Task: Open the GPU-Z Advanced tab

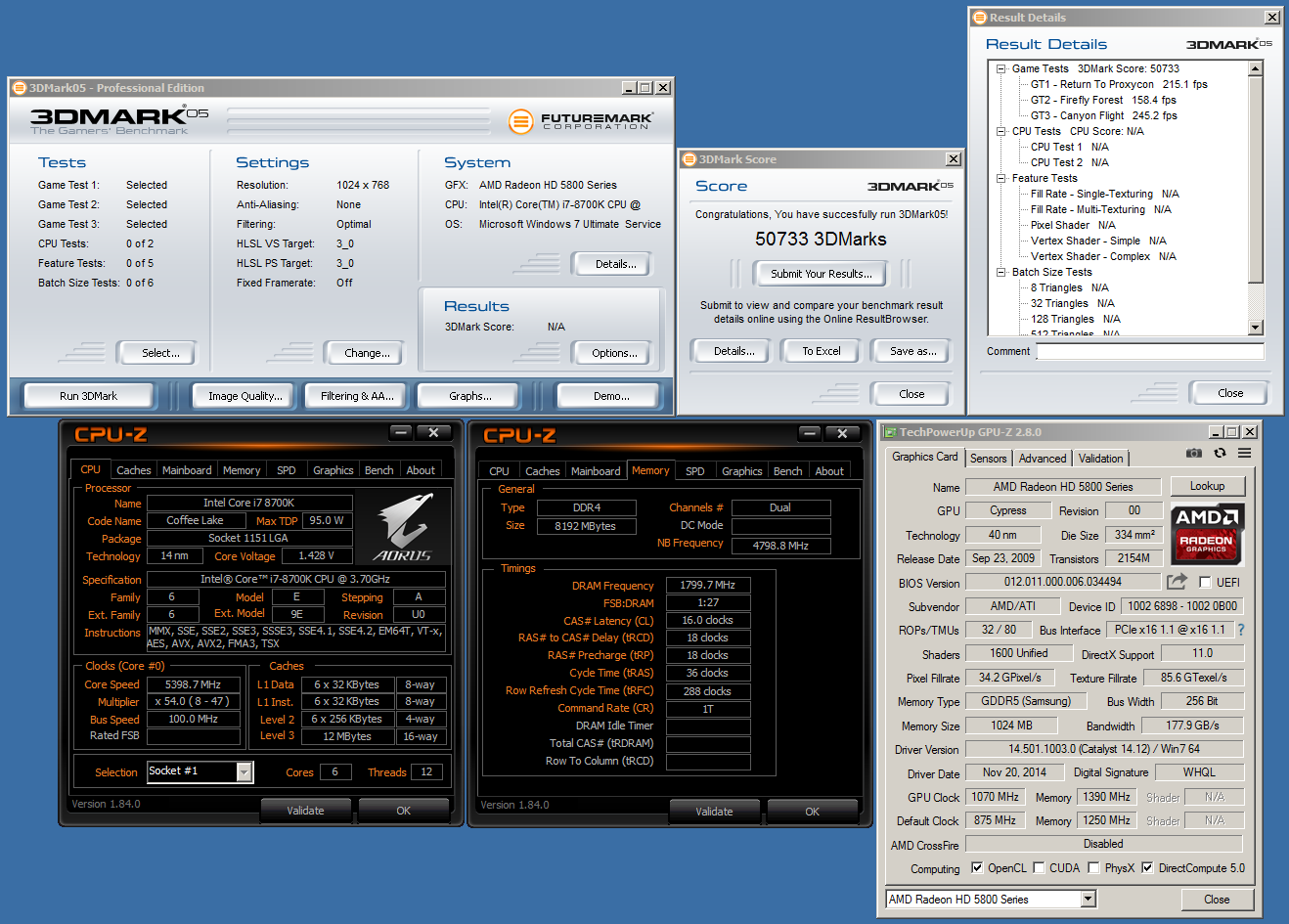Action: click(x=1043, y=459)
